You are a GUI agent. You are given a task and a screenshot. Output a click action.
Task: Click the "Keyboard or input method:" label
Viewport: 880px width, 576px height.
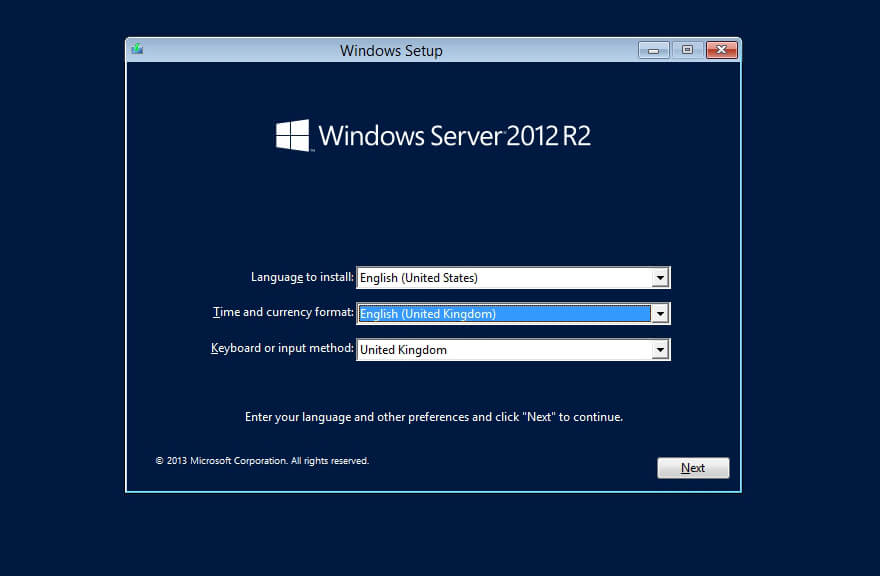282,348
